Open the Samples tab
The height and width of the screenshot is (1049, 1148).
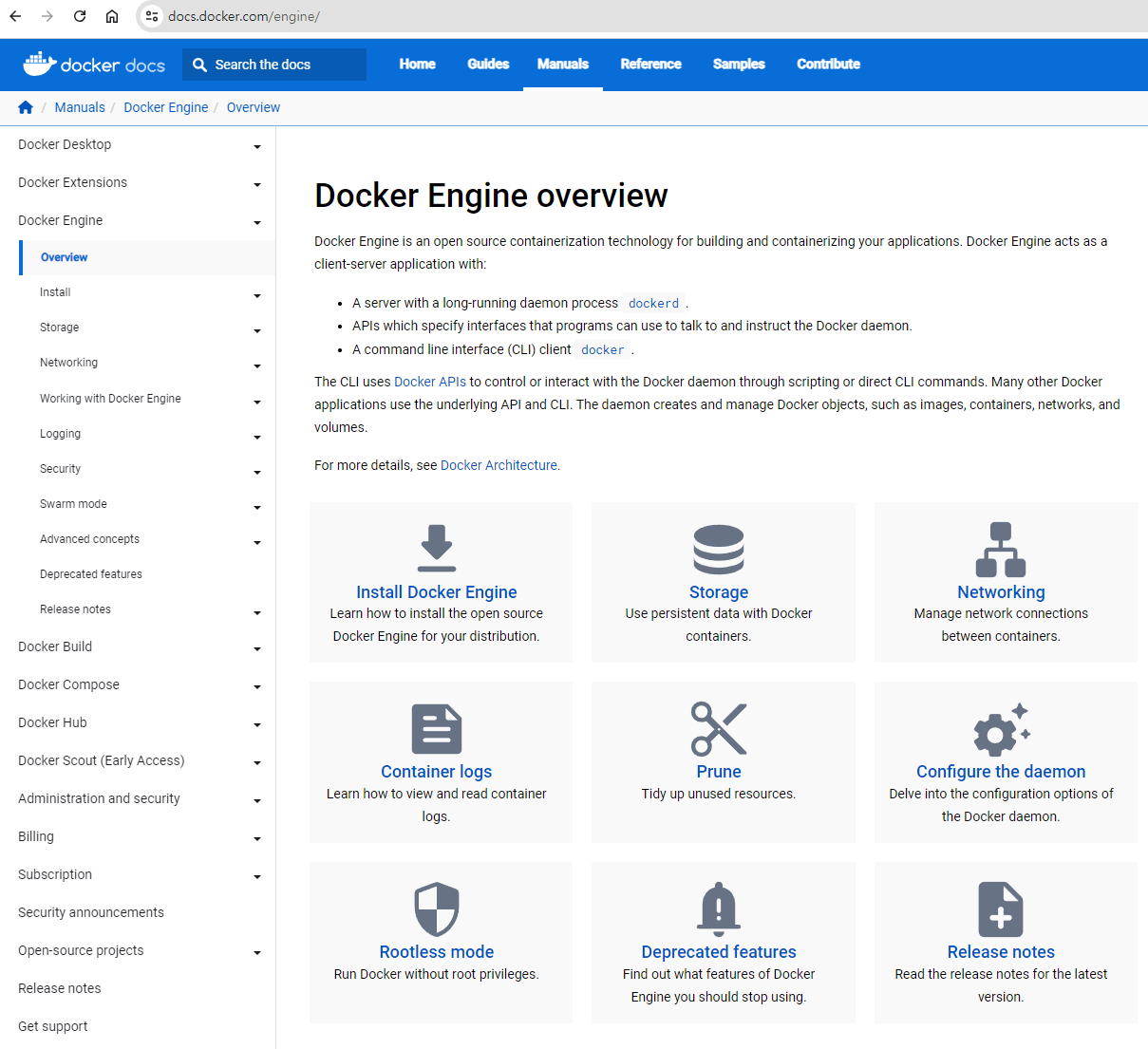739,65
